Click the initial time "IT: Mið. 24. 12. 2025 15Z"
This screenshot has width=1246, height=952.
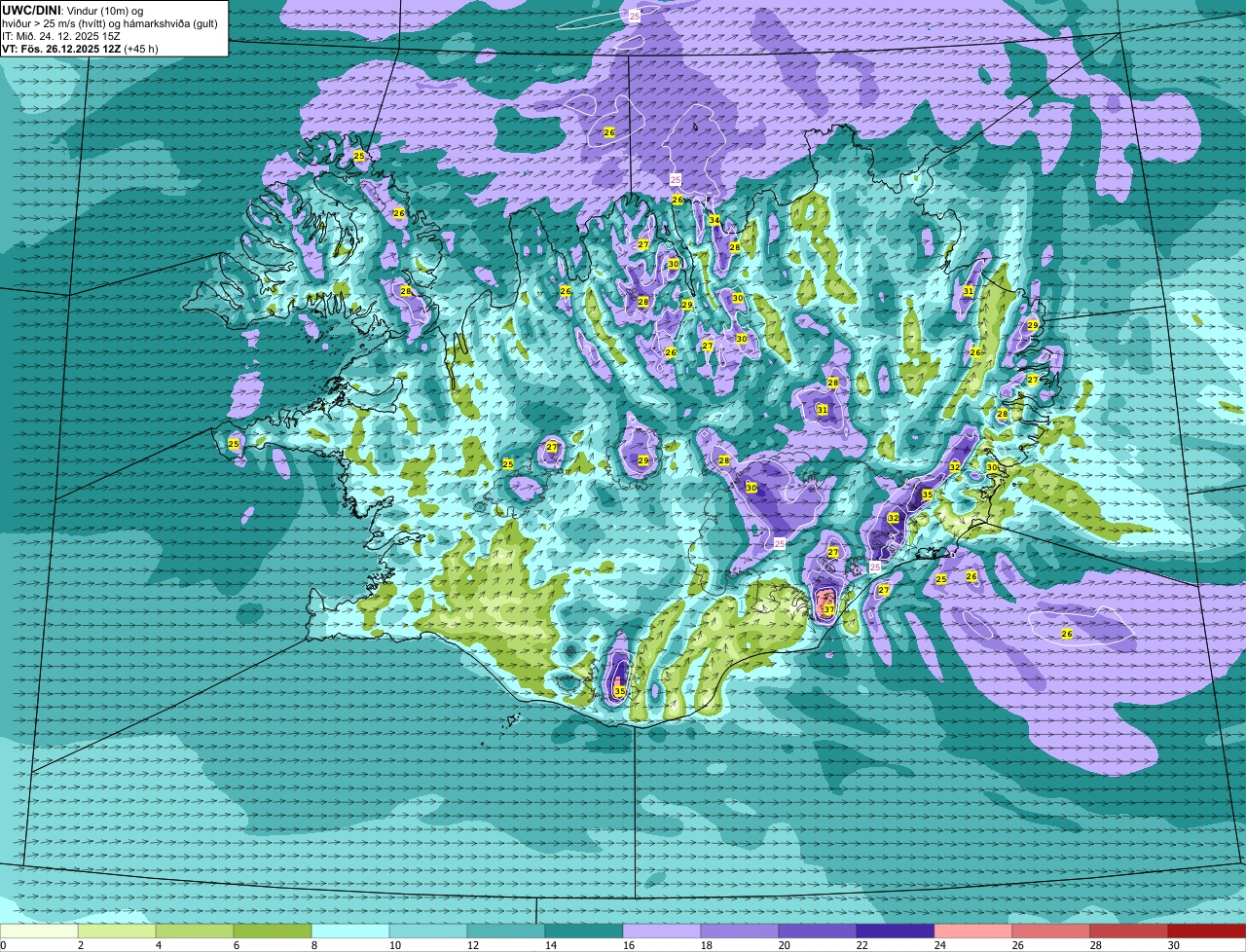61,35
